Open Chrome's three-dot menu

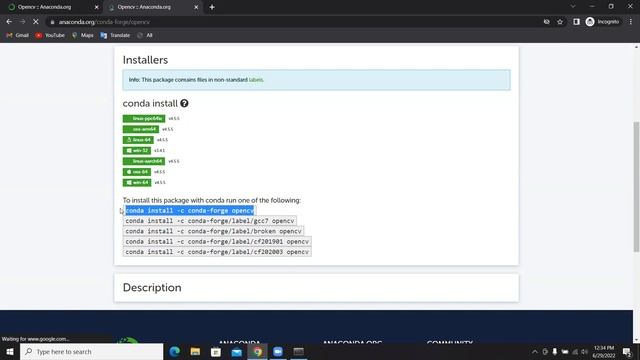point(631,22)
